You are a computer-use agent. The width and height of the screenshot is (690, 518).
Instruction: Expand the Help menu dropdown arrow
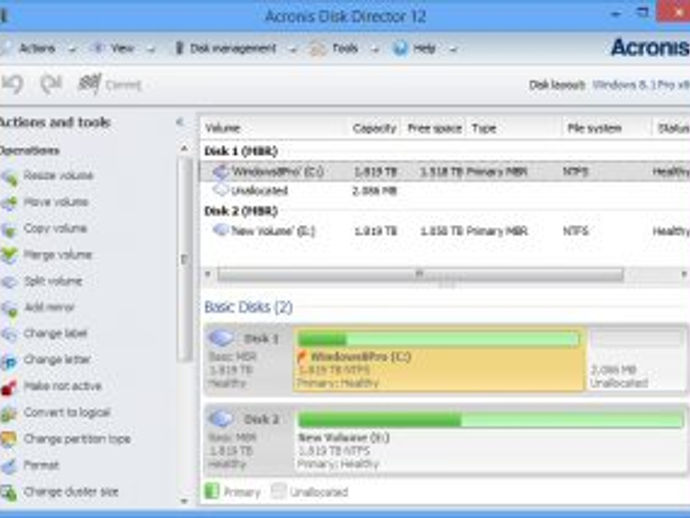[x=453, y=49]
